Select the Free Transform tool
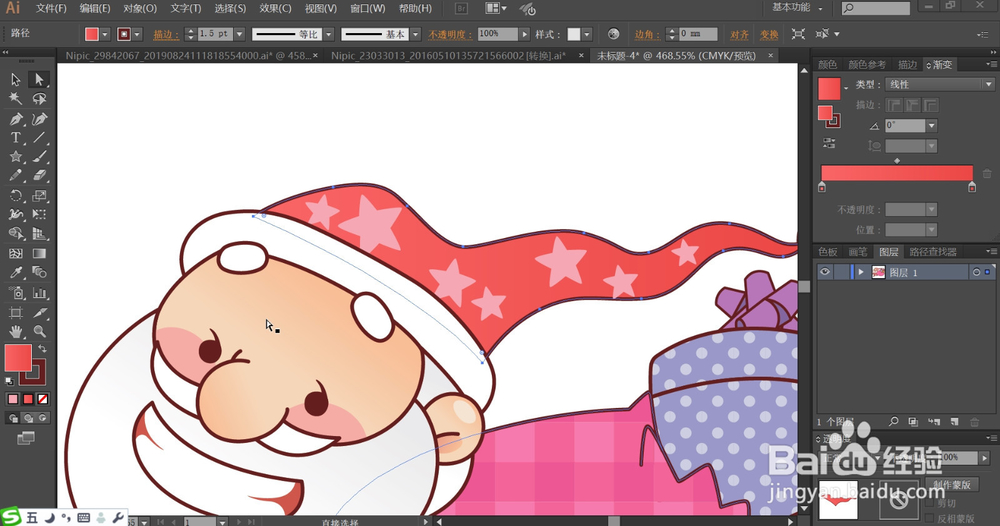Viewport: 1000px width, 526px height. point(39,215)
